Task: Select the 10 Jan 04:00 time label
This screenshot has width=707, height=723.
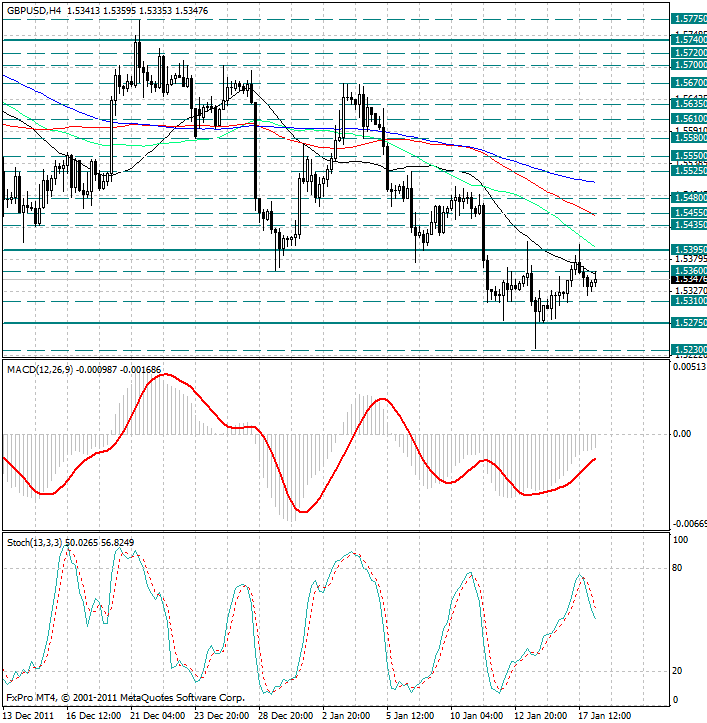Action: (x=477, y=716)
